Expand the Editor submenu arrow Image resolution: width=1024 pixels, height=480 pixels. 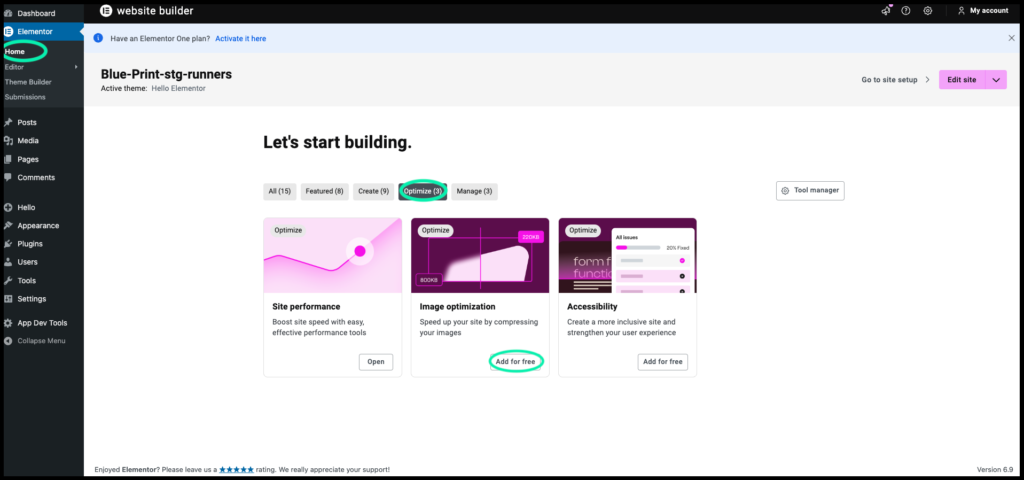pyautogui.click(x=76, y=67)
